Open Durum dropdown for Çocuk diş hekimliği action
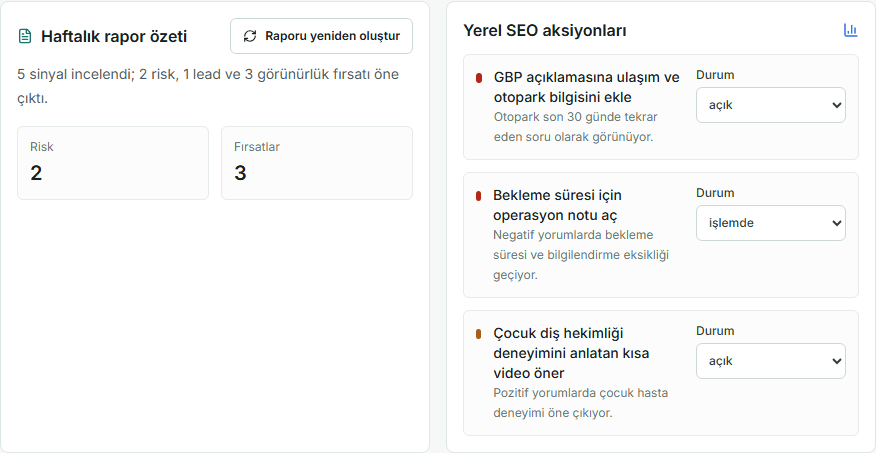This screenshot has width=876, height=453. click(x=770, y=361)
